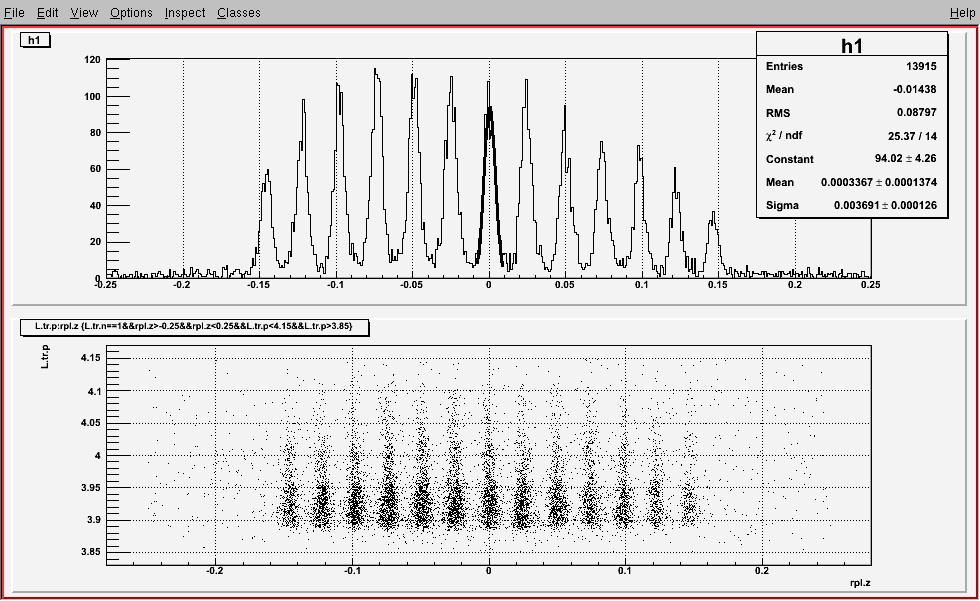Click the rpl.z x-axis title

pos(860,583)
